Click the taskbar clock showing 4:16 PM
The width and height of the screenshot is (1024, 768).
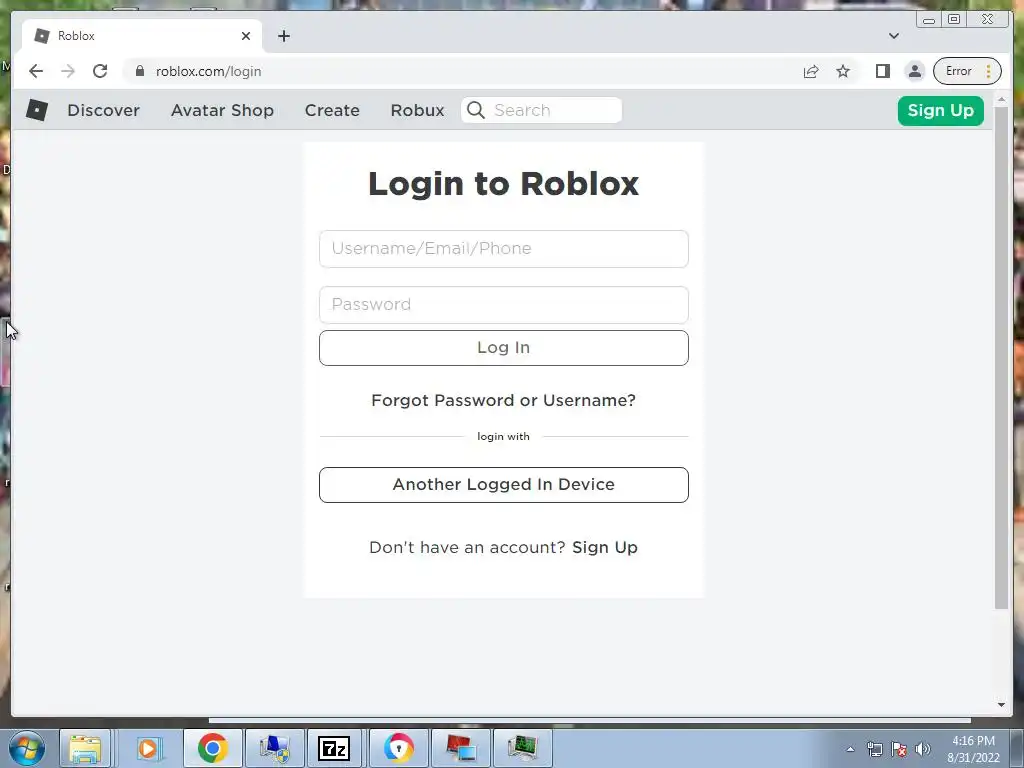[x=973, y=749]
